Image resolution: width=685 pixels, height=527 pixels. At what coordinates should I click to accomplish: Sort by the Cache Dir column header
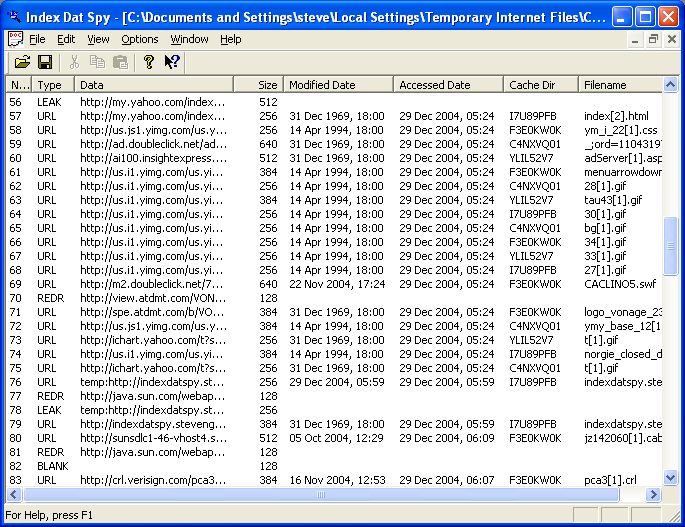541,85
